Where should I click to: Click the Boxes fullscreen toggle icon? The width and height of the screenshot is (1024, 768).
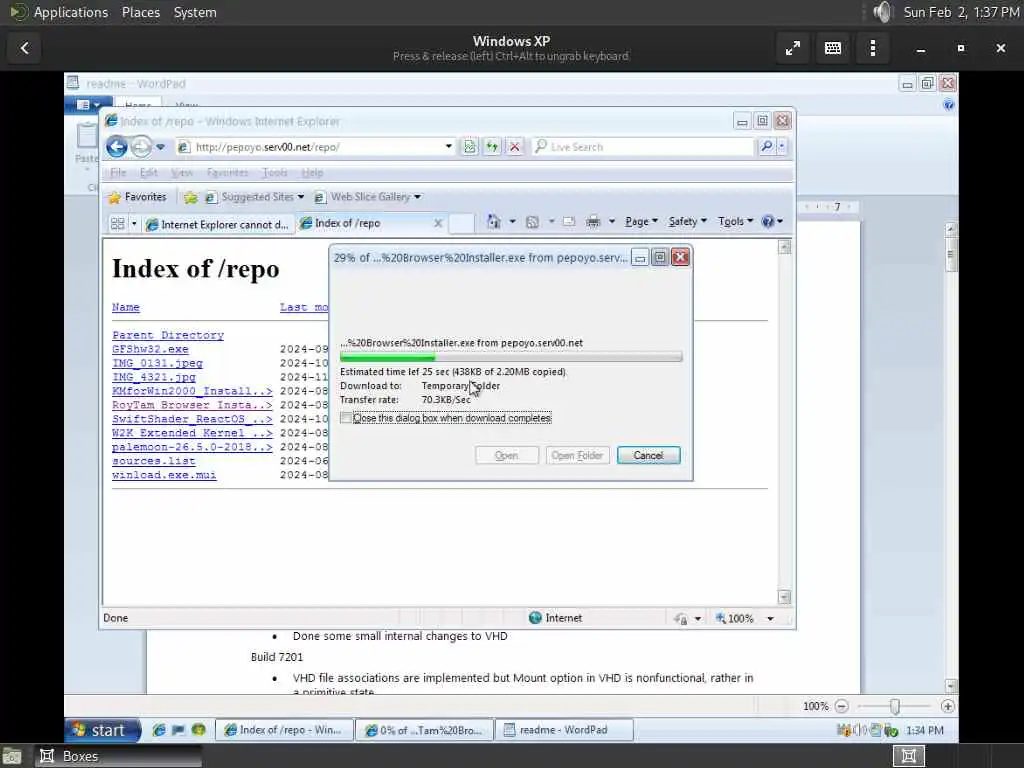pos(793,48)
